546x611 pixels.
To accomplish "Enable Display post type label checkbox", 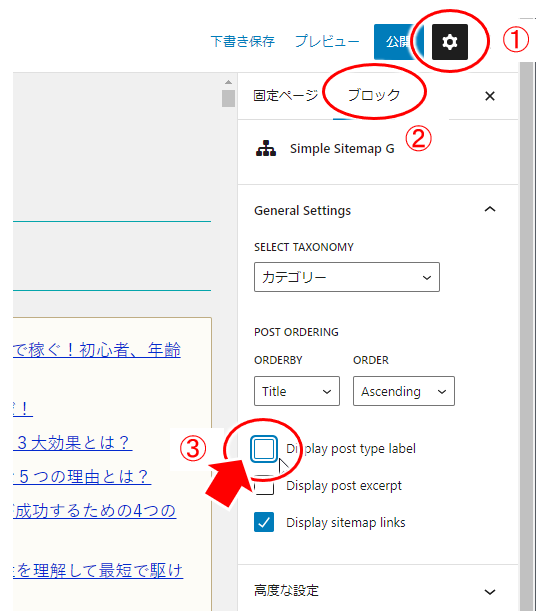I will (264, 449).
